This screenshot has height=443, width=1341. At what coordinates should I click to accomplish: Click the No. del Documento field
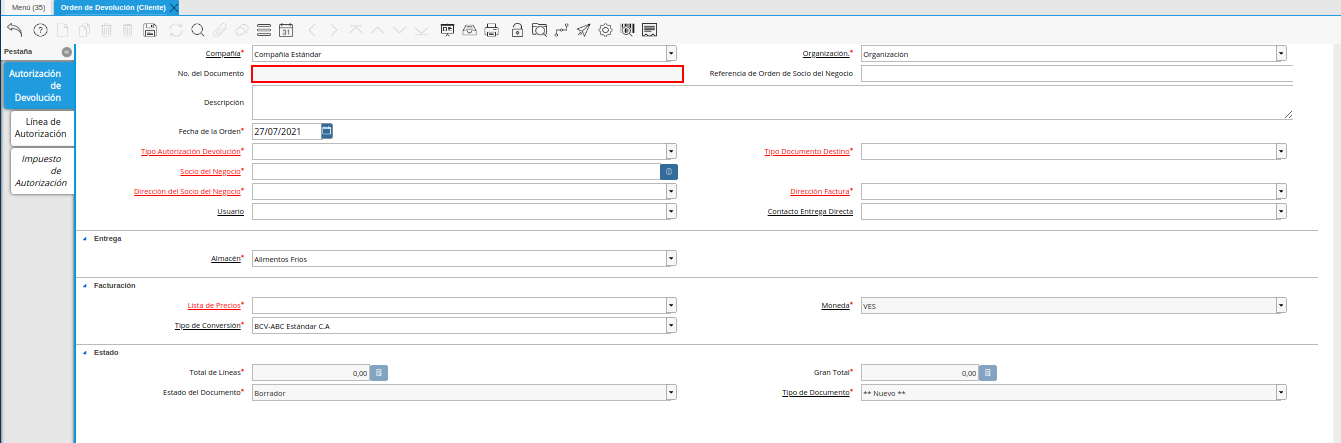coord(467,74)
